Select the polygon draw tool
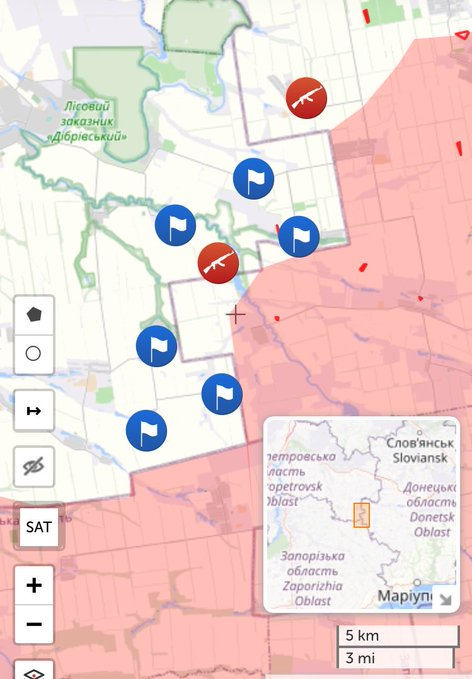The image size is (472, 679). click(x=34, y=314)
